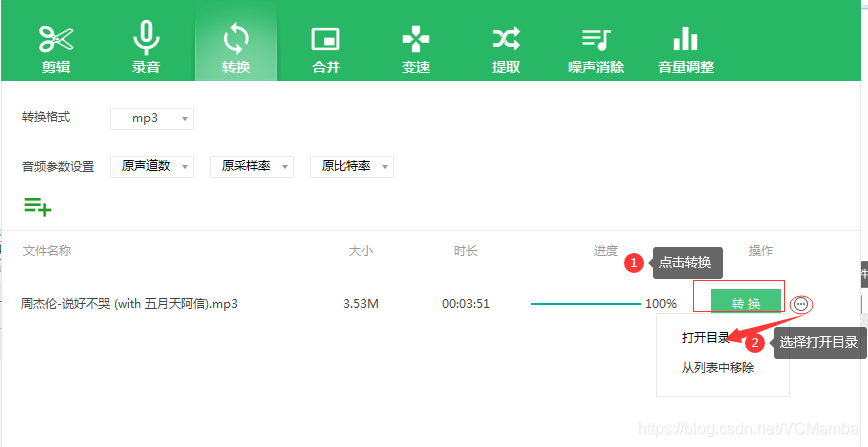Click the 进度 column header
The image size is (868, 447).
pyautogui.click(x=606, y=251)
